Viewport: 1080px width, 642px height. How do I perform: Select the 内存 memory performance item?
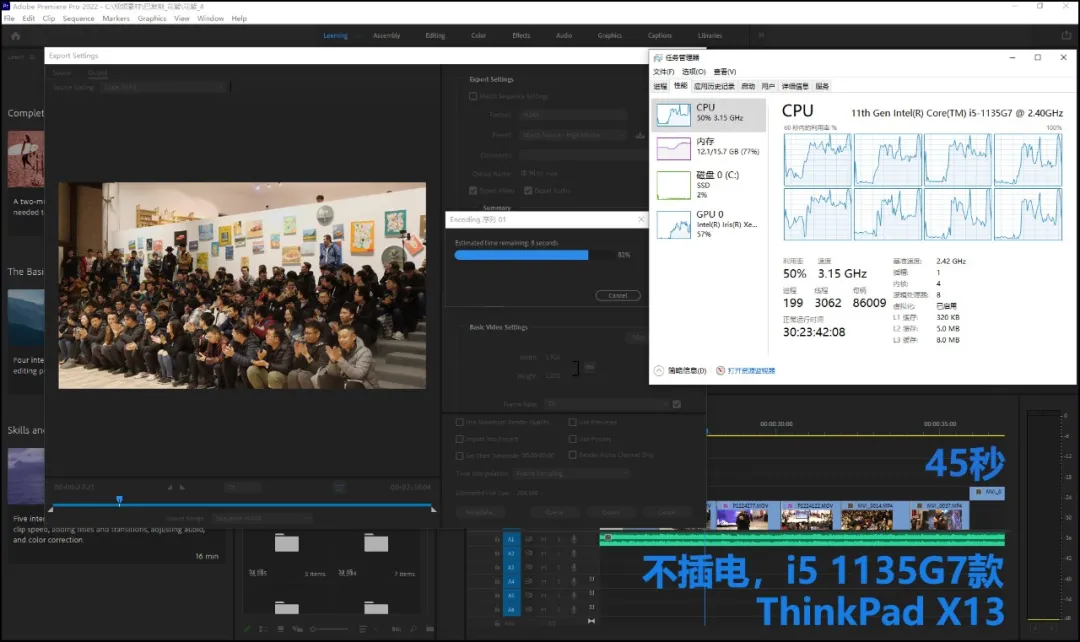tap(709, 147)
